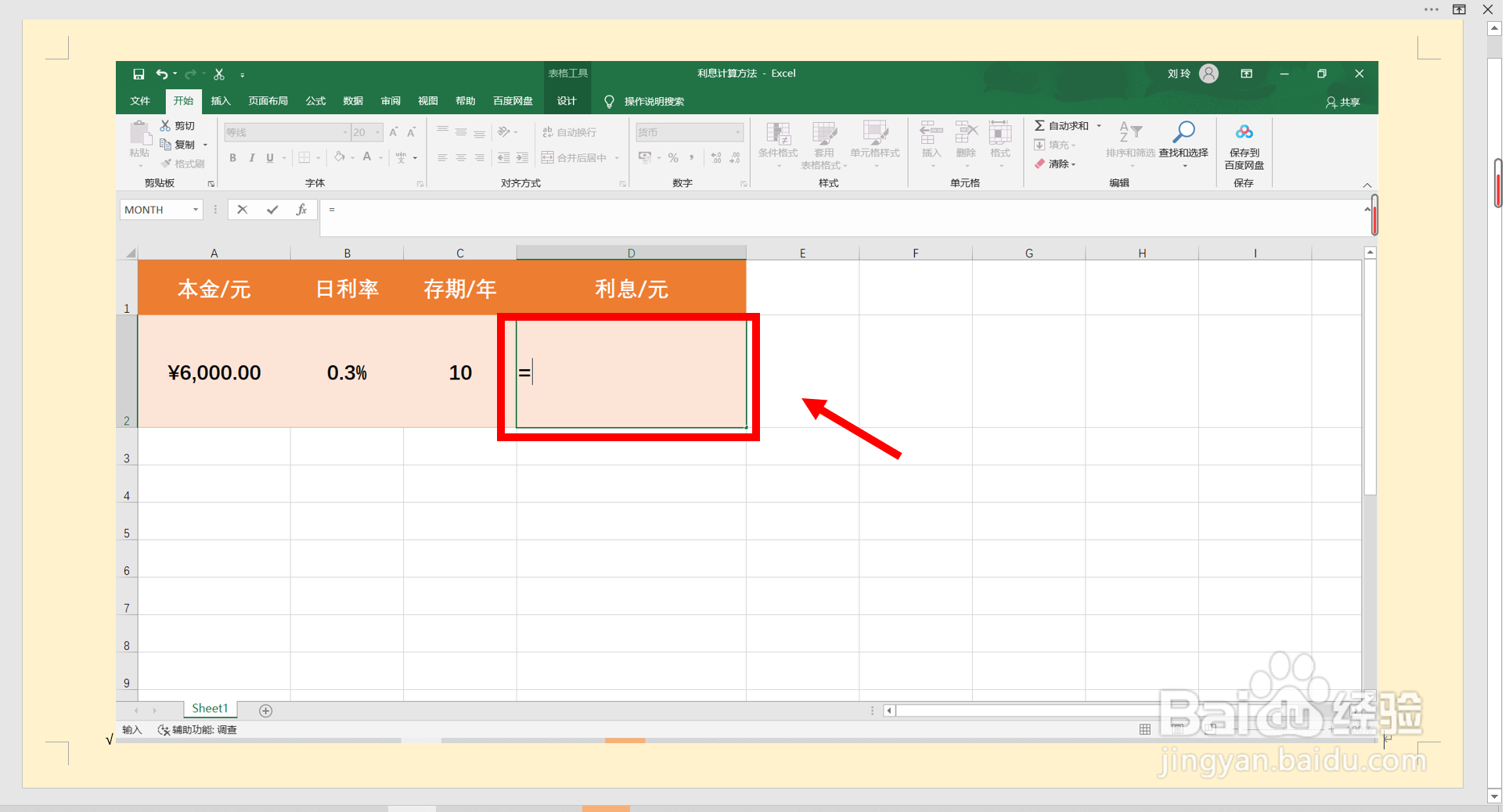Add a new worksheet with the plus button

point(265,710)
